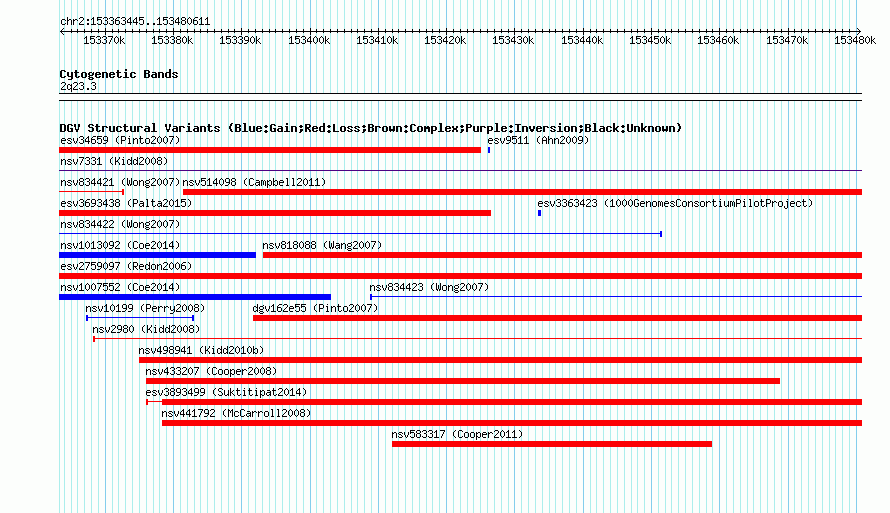890x513 pixels.
Task: Open the esv3363423 (1000GenomesConsortiumPilotProject) label
Action: [x=675, y=203]
